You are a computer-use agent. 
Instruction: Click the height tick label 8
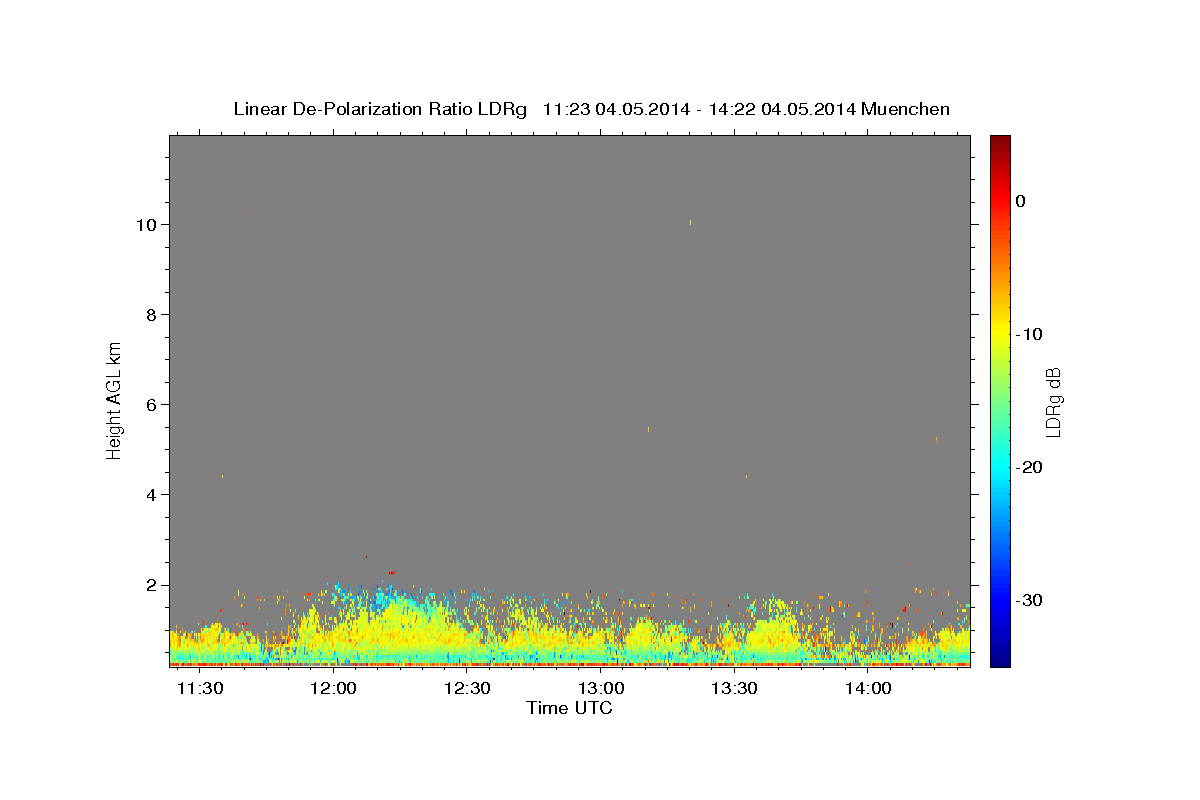152,315
